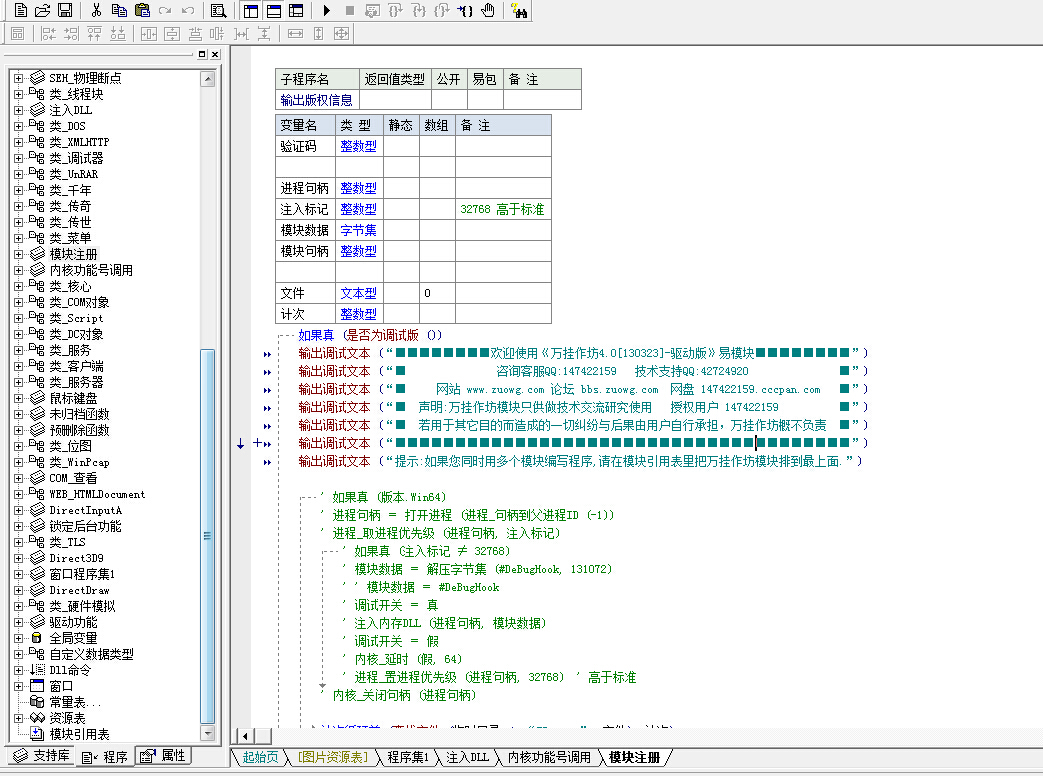This screenshot has width=1043, height=776.
Task: Save the project with the floppy disk icon
Action: [x=64, y=11]
